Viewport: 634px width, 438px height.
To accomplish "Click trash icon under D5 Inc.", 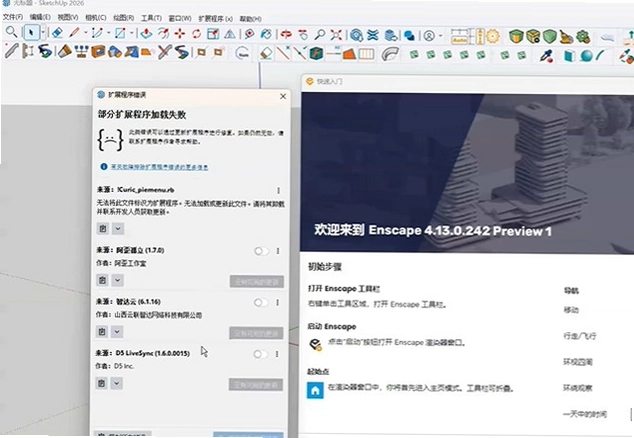I will [101, 383].
